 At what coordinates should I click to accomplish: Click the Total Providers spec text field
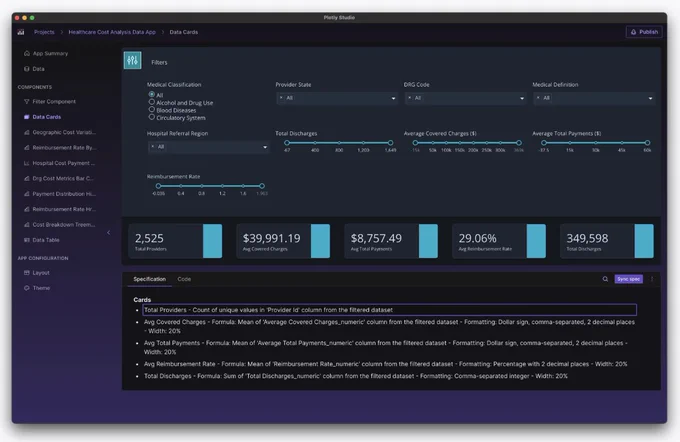click(x=389, y=310)
